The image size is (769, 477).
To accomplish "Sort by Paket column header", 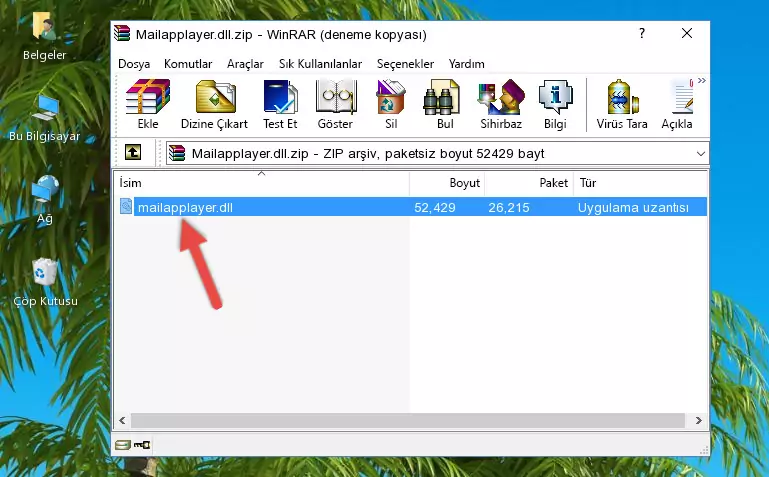I will (529, 183).
